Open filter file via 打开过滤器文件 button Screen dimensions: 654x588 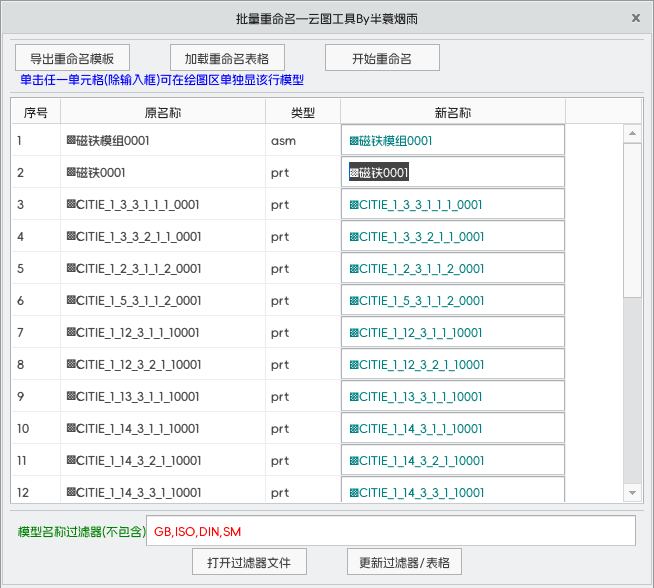pyautogui.click(x=249, y=562)
